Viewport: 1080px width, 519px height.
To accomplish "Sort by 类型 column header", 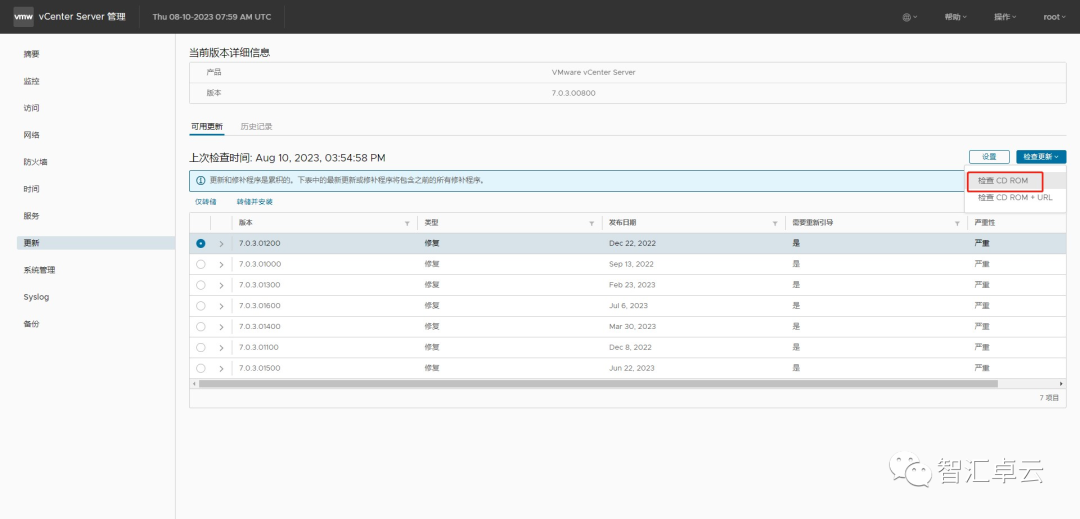I will coord(431,223).
